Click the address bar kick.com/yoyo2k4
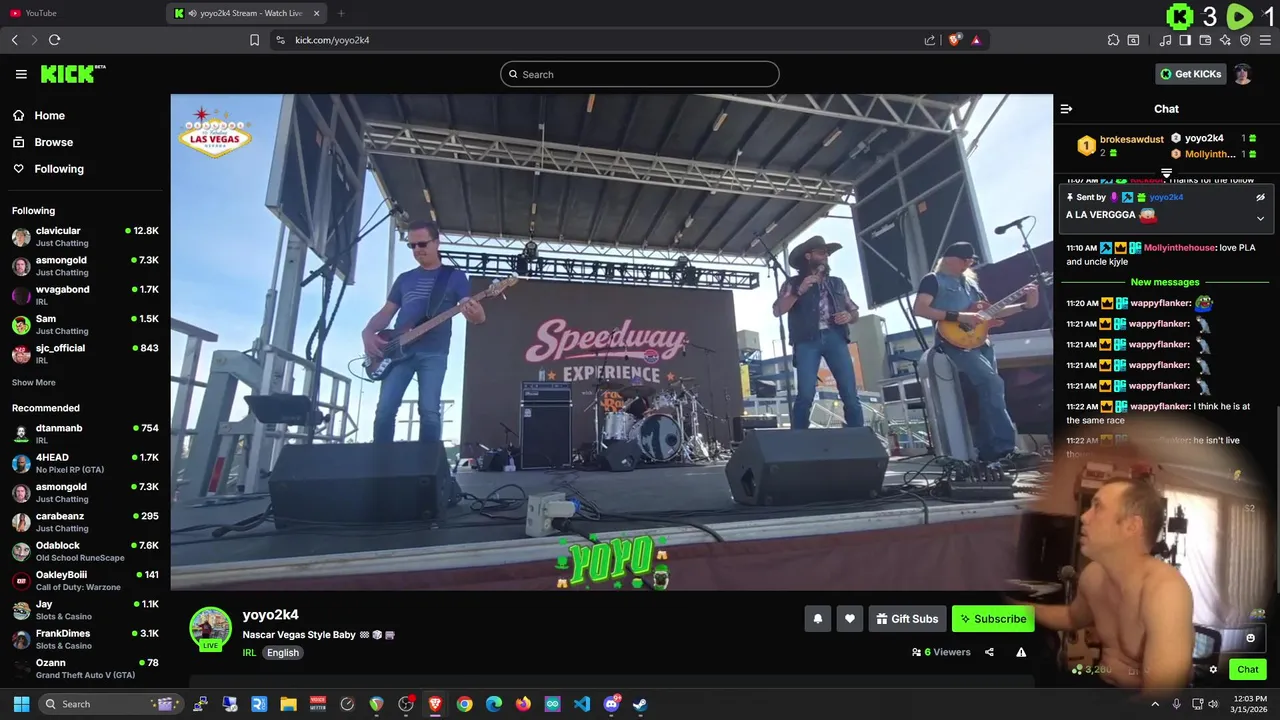This screenshot has height=720, width=1280. 600,40
